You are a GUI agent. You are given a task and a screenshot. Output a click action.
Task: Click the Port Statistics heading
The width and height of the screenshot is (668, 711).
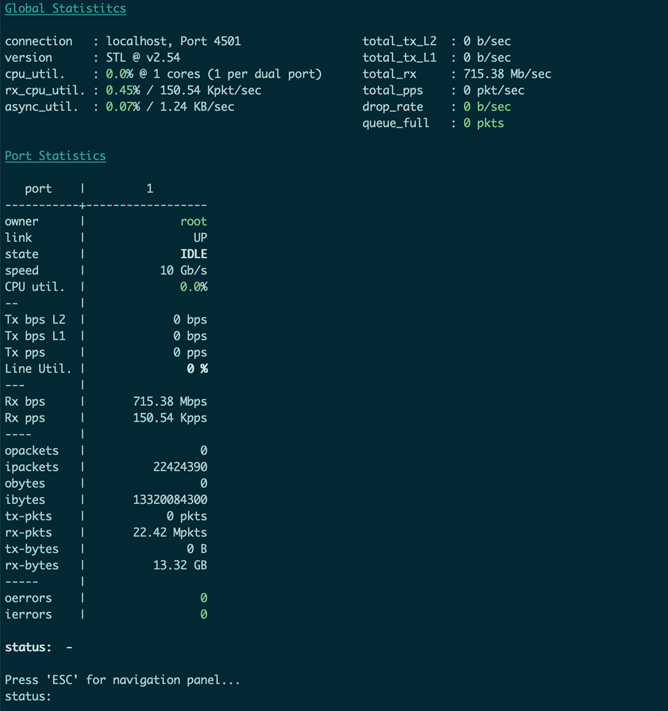[x=55, y=156]
